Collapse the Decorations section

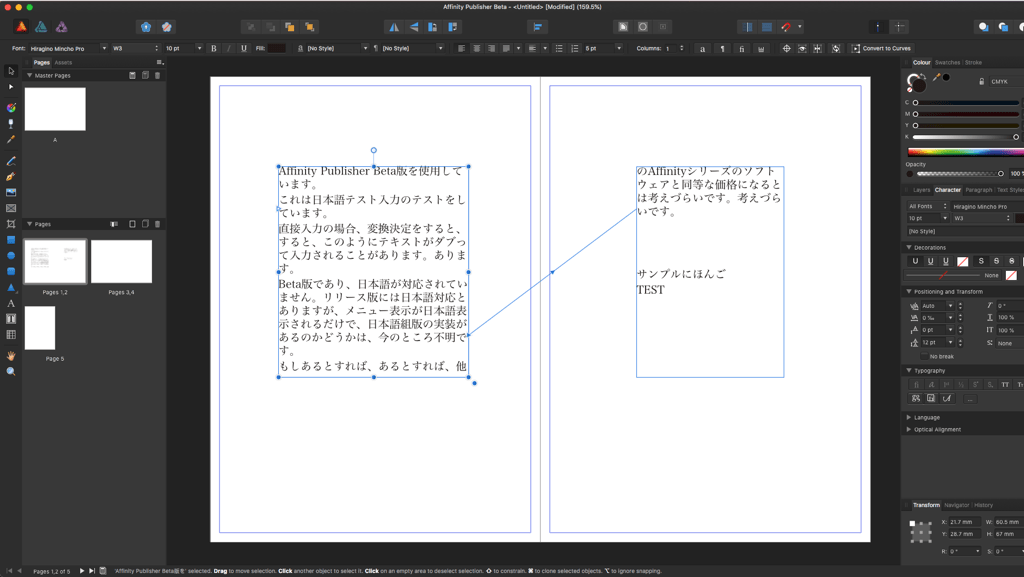[909, 247]
